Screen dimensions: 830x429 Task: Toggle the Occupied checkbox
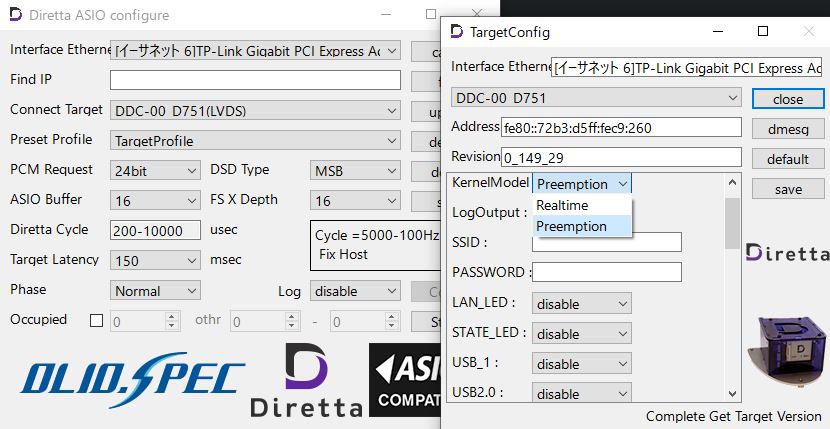point(96,320)
